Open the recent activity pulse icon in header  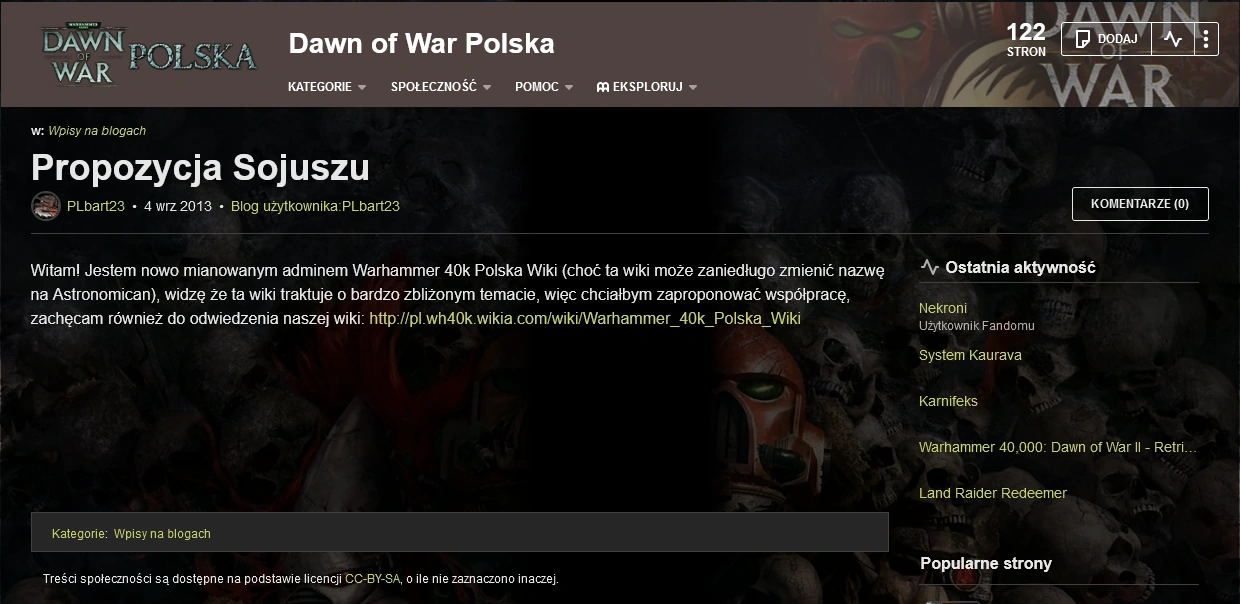tap(1173, 39)
